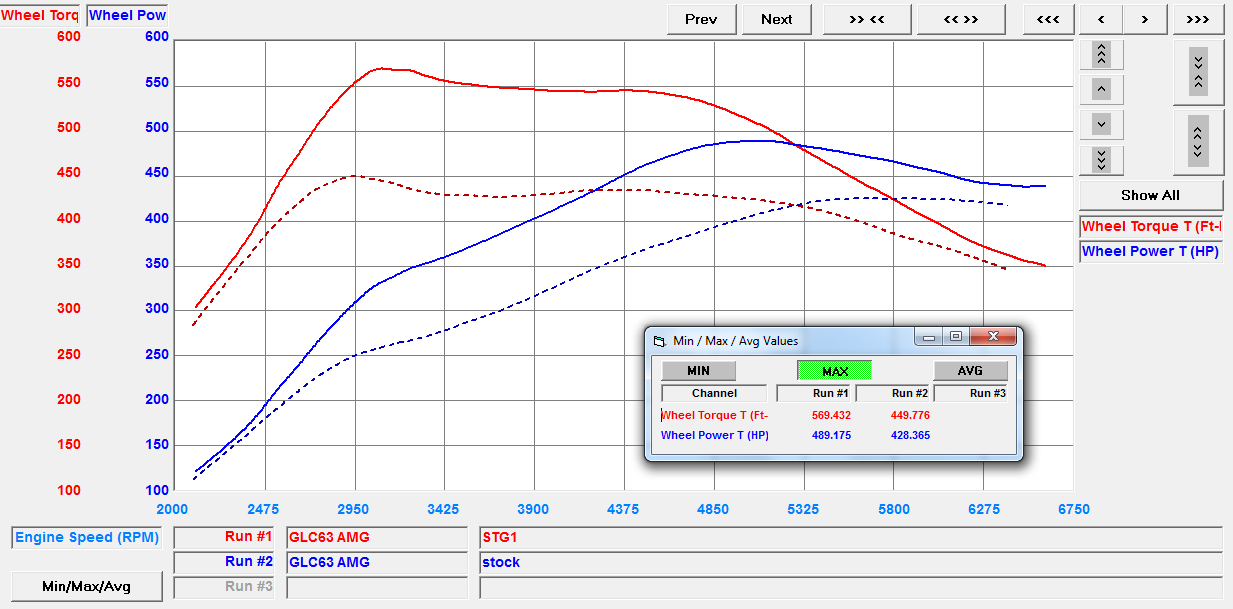Click the triple up chevron button
Viewport: 1233px width, 609px height.
[1101, 54]
